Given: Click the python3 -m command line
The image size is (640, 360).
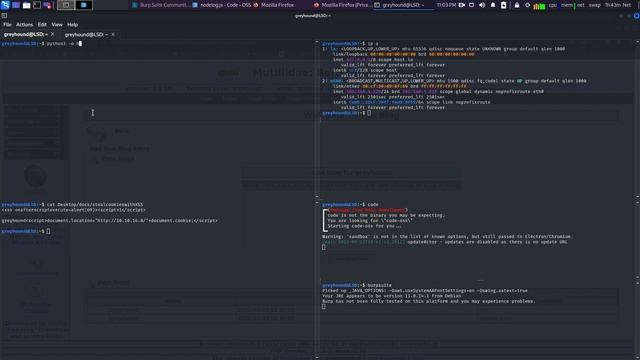Looking at the screenshot, I should pos(42,43).
